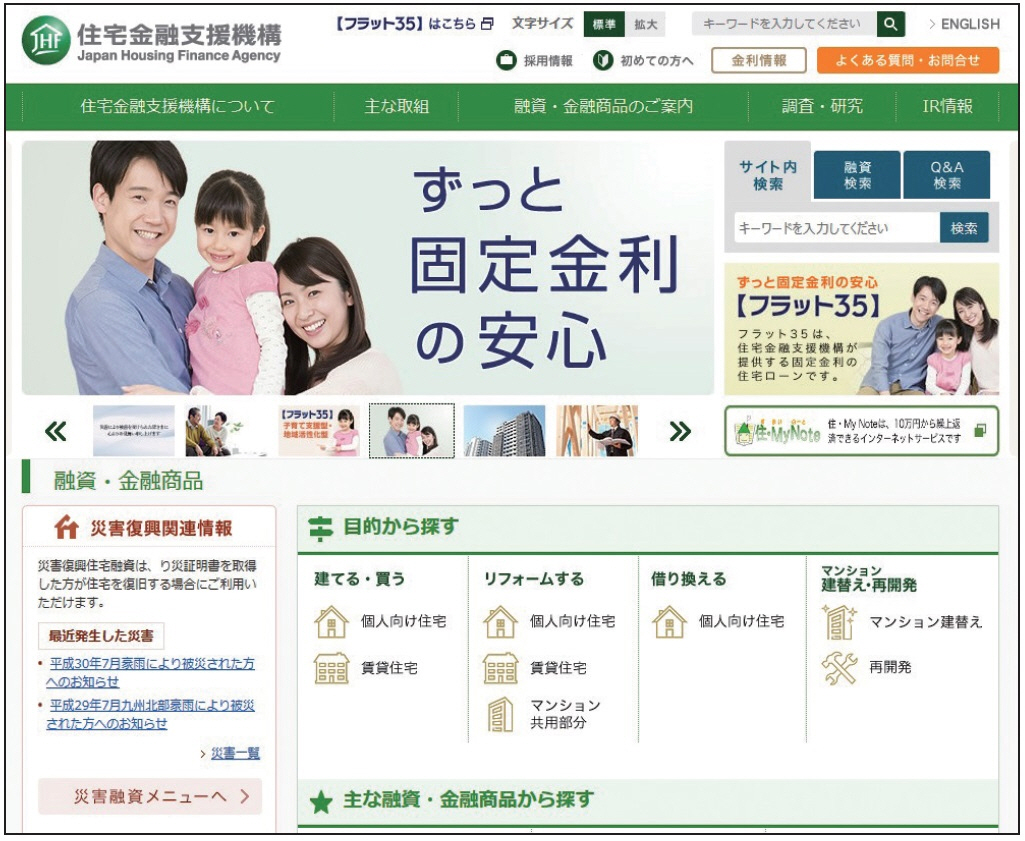Viewport: 1025px width, 841px height.
Task: Click the site search keyword field
Action: pyautogui.click(x=836, y=228)
